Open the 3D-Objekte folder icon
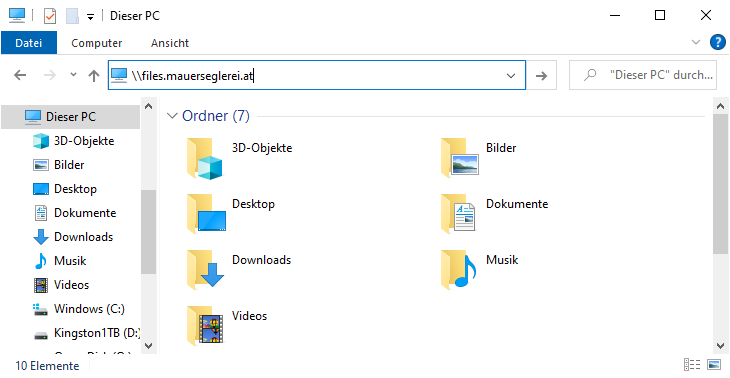 click(x=204, y=158)
